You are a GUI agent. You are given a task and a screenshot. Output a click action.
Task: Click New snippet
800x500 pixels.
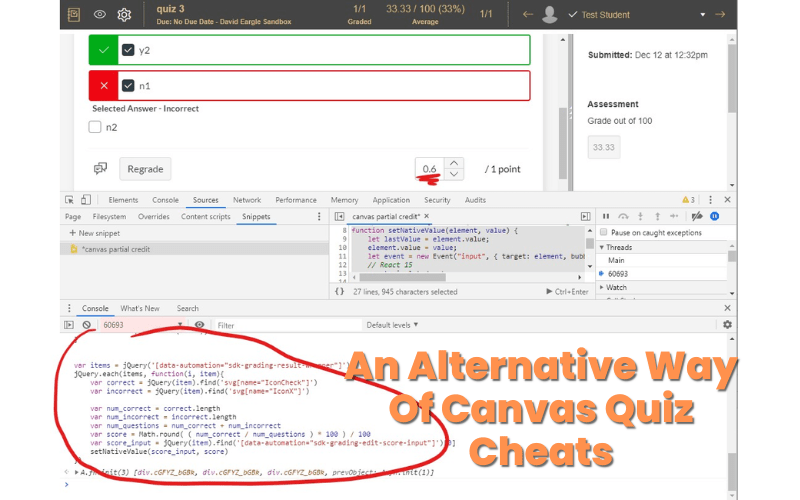[95, 233]
